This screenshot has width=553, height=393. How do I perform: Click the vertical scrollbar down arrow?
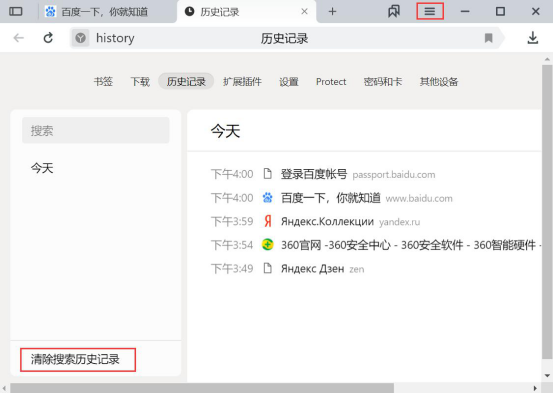pyautogui.click(x=547, y=375)
